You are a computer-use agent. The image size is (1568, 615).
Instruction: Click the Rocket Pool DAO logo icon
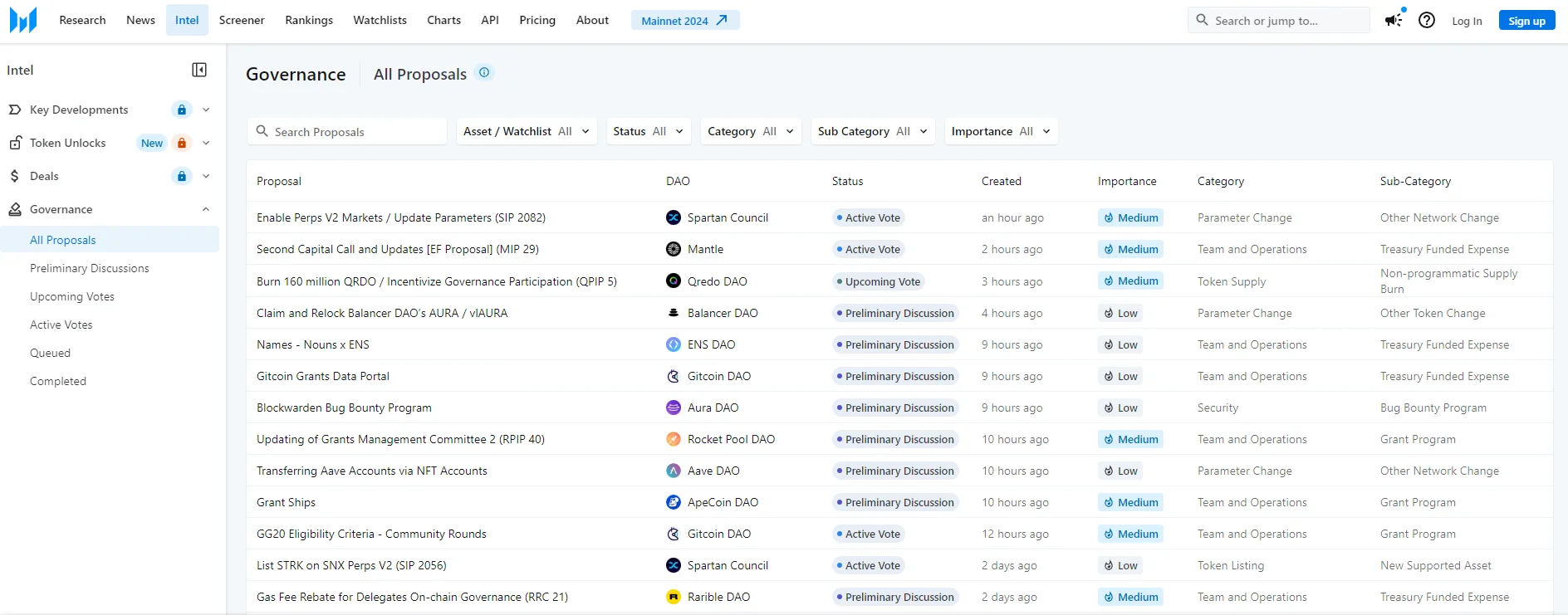pyautogui.click(x=674, y=439)
